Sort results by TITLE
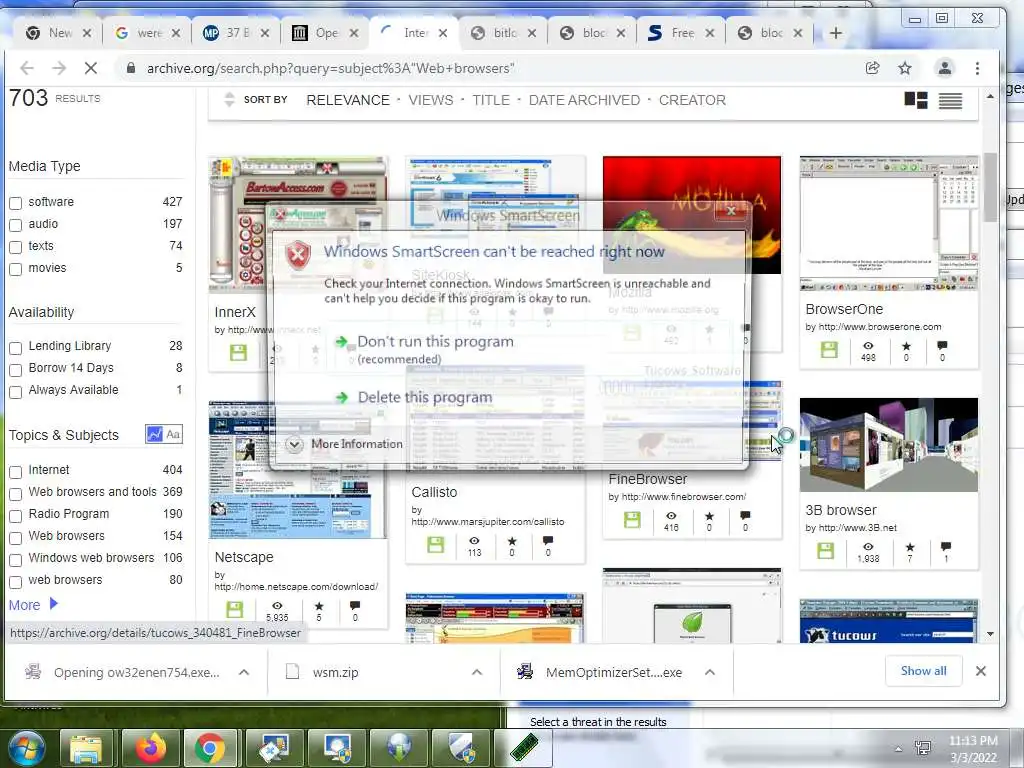Viewport: 1024px width, 768px height. pyautogui.click(x=490, y=100)
